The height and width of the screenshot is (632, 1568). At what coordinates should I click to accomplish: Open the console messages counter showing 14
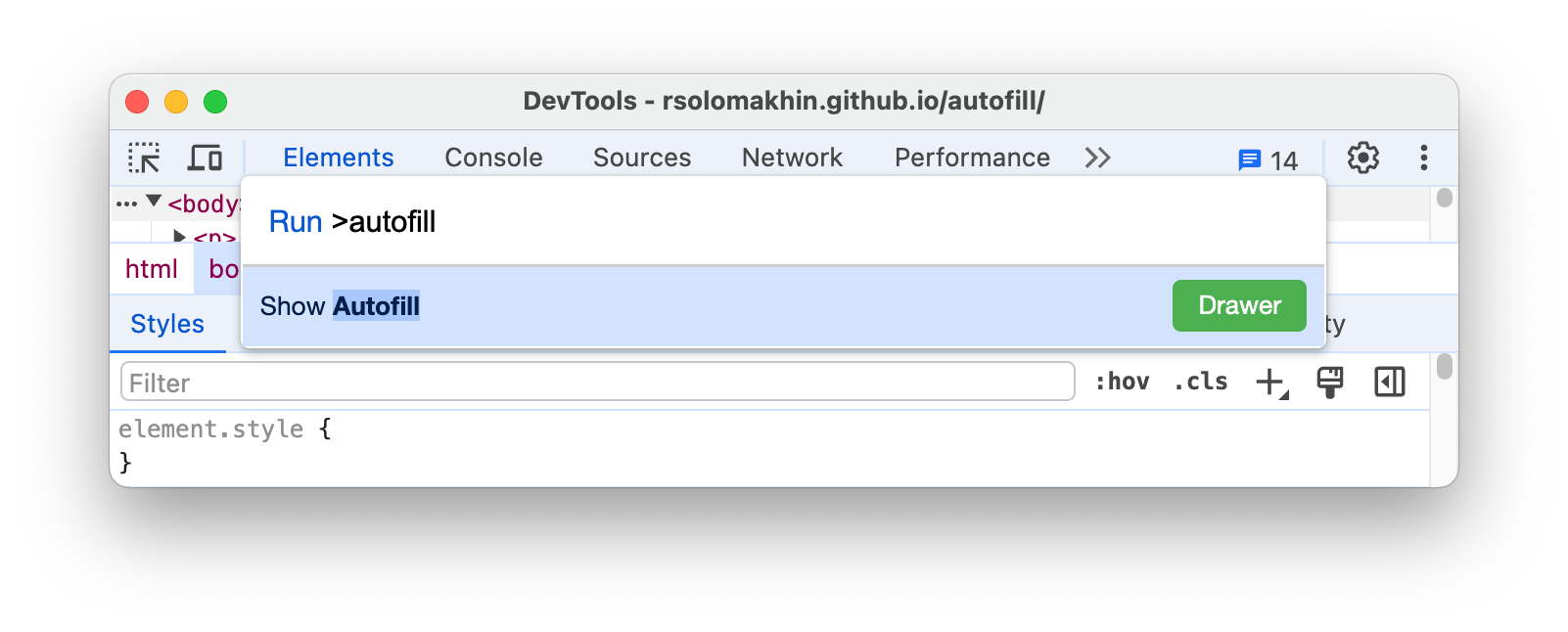1267,158
